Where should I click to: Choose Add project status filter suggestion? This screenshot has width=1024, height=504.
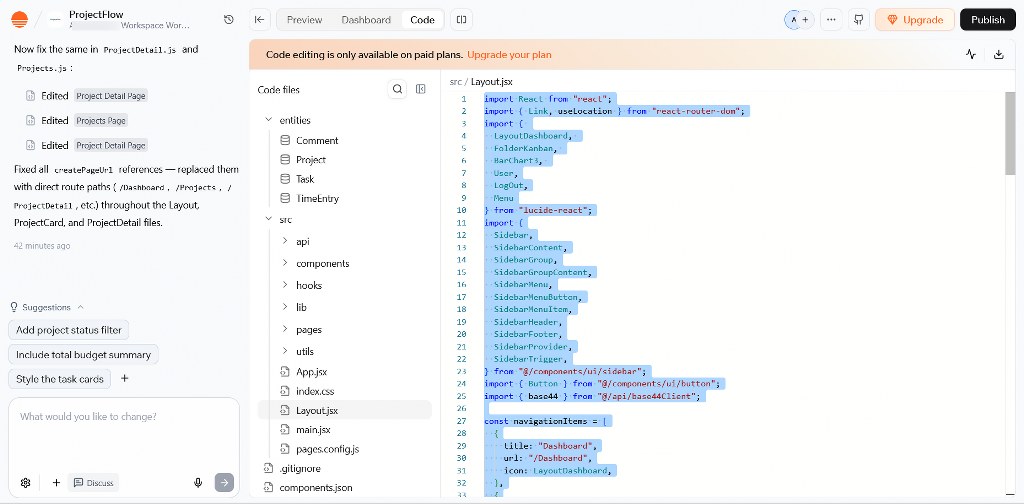[69, 330]
